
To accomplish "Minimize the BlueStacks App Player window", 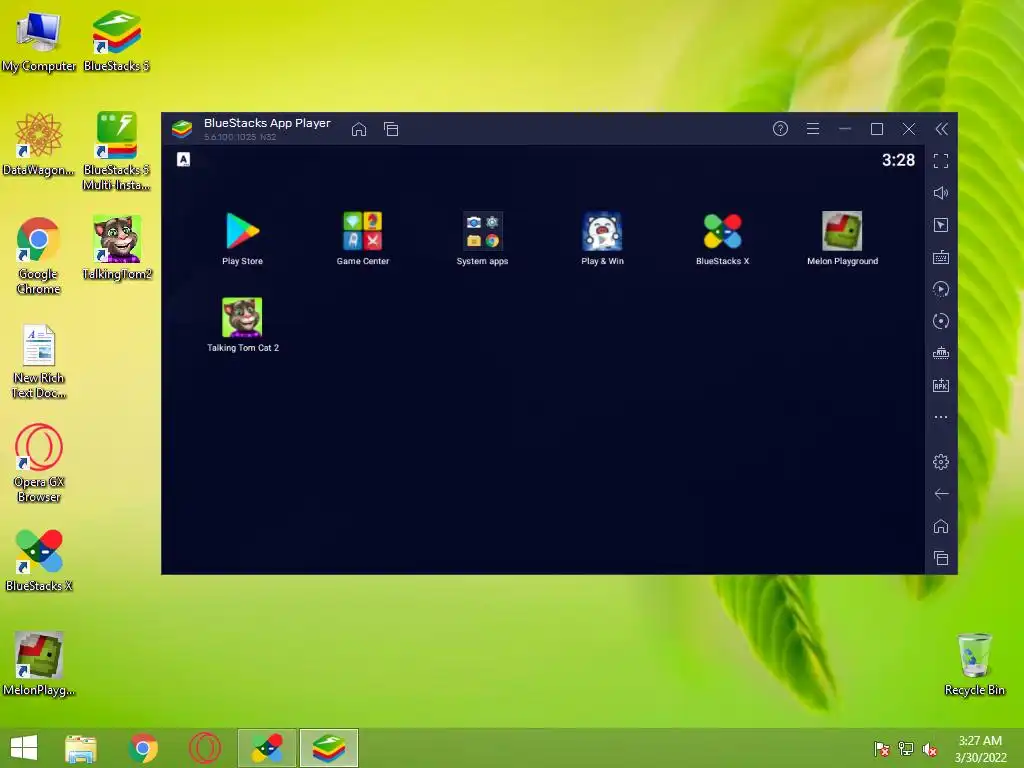I will [x=844, y=129].
